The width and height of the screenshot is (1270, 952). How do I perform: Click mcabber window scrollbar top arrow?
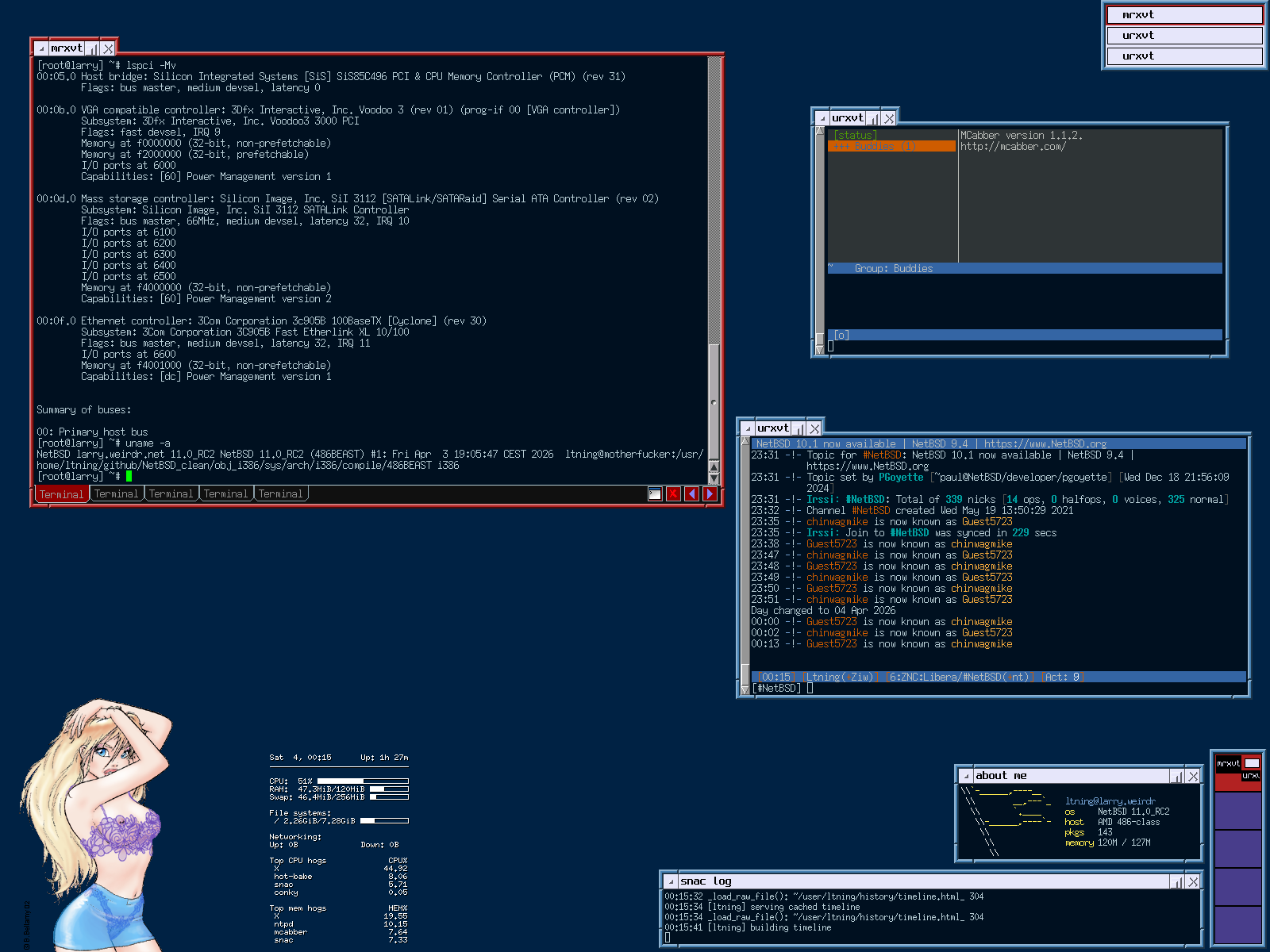point(820,131)
